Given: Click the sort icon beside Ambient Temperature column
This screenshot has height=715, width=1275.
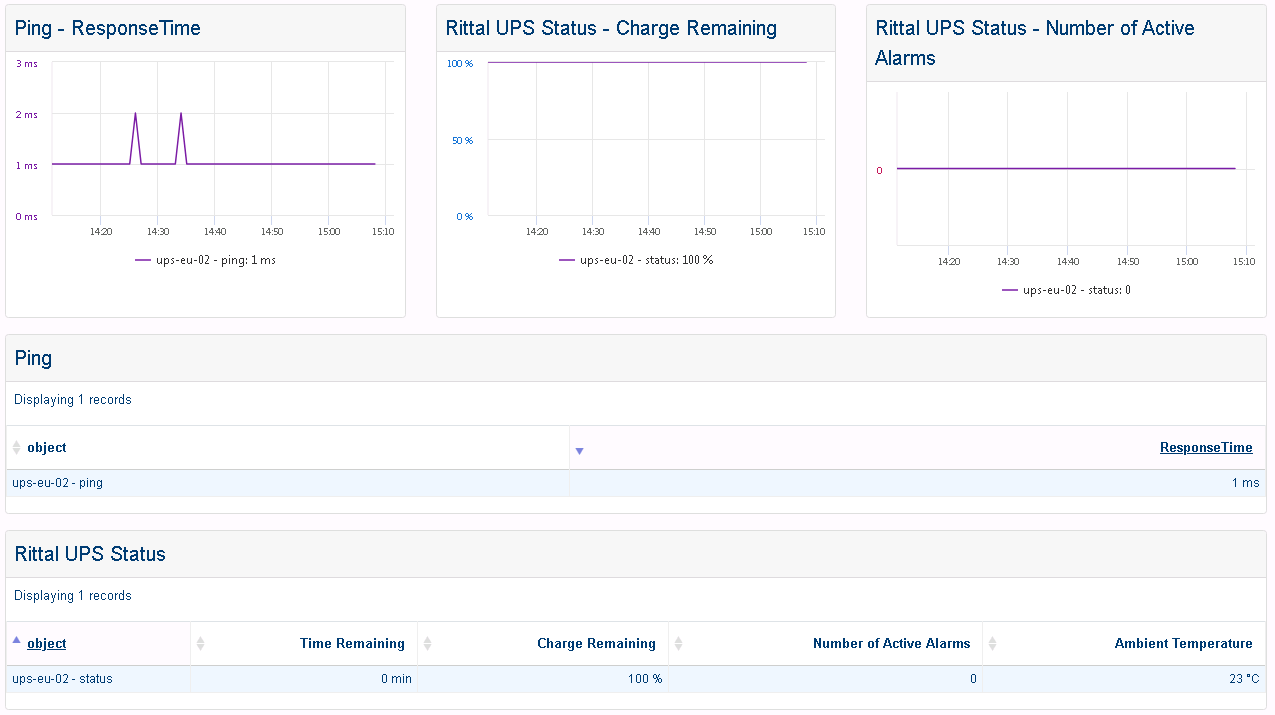Looking at the screenshot, I should (991, 643).
